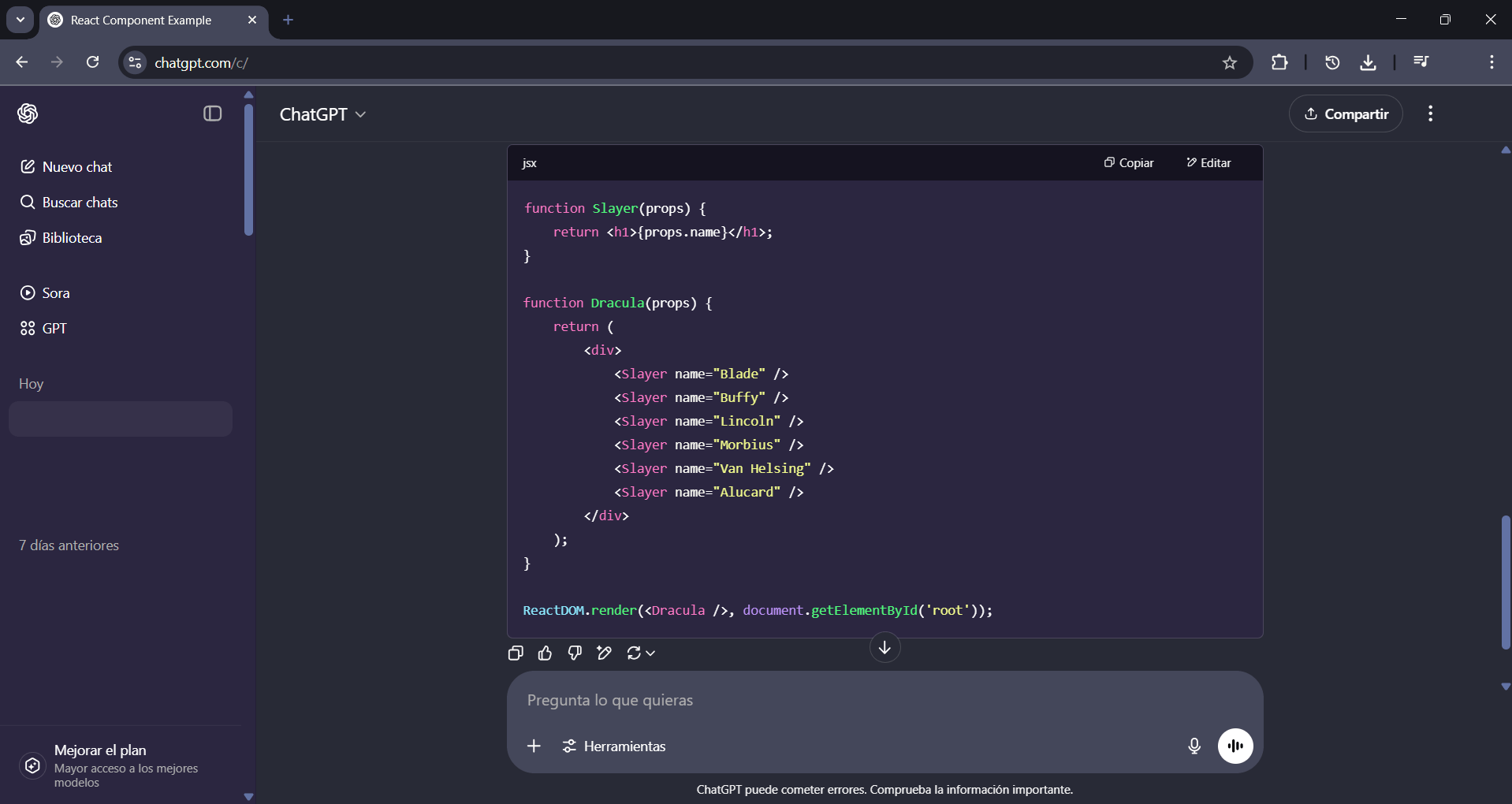Give a thumbs down to the response
The width and height of the screenshot is (1512, 804).
tap(575, 653)
